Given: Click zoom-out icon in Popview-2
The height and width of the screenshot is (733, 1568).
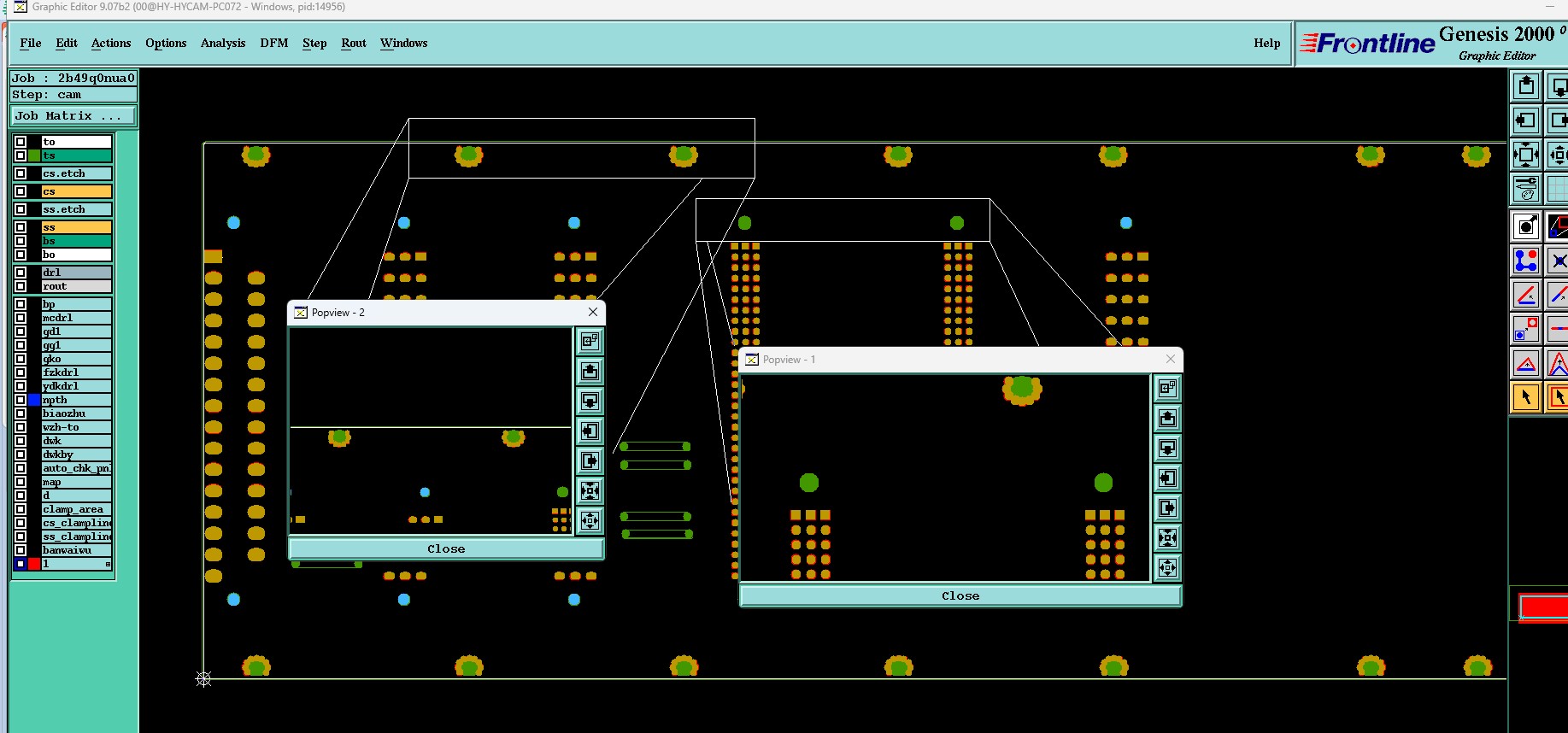Looking at the screenshot, I should coord(590,521).
